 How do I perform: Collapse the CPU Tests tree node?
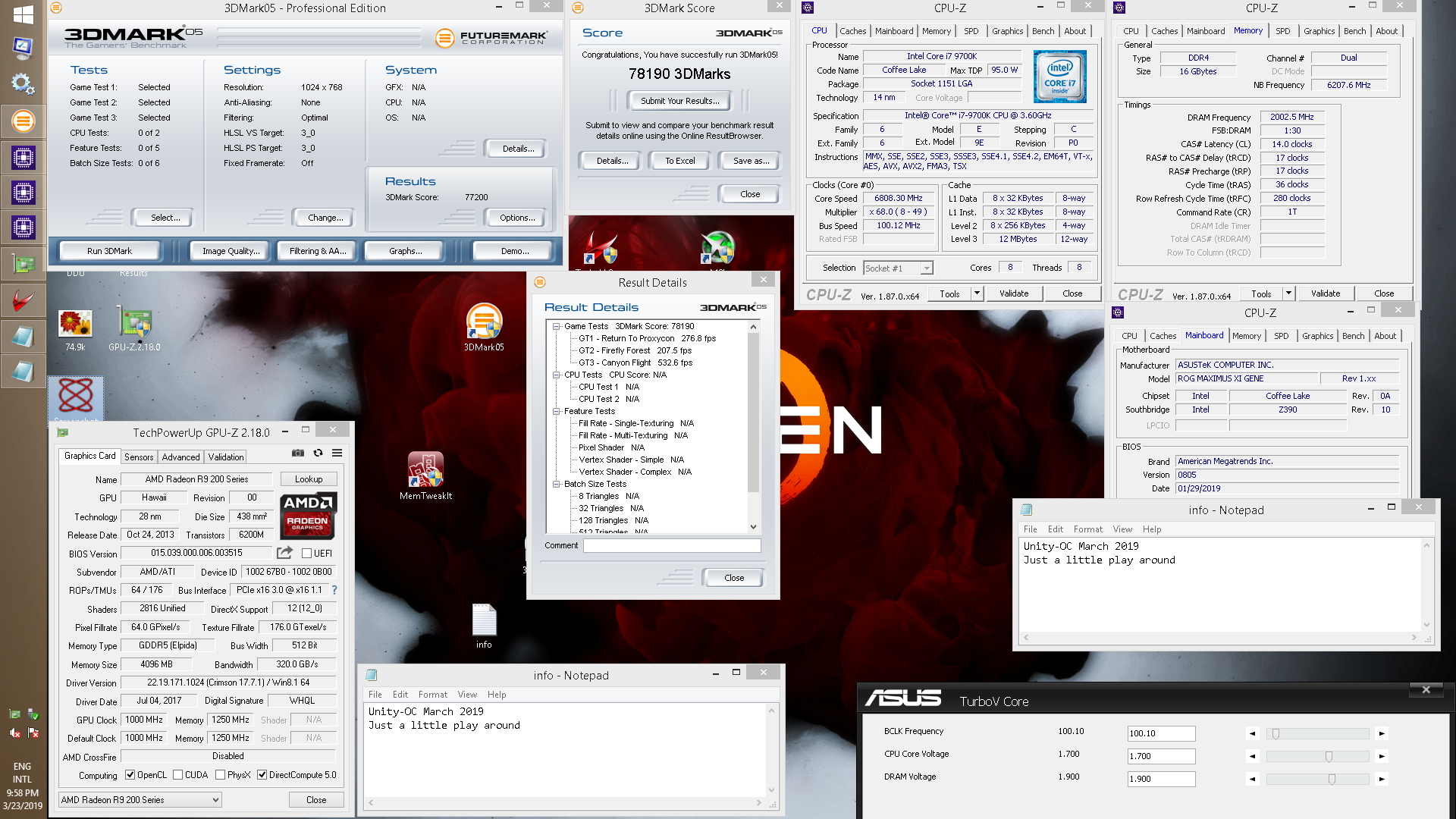point(556,375)
